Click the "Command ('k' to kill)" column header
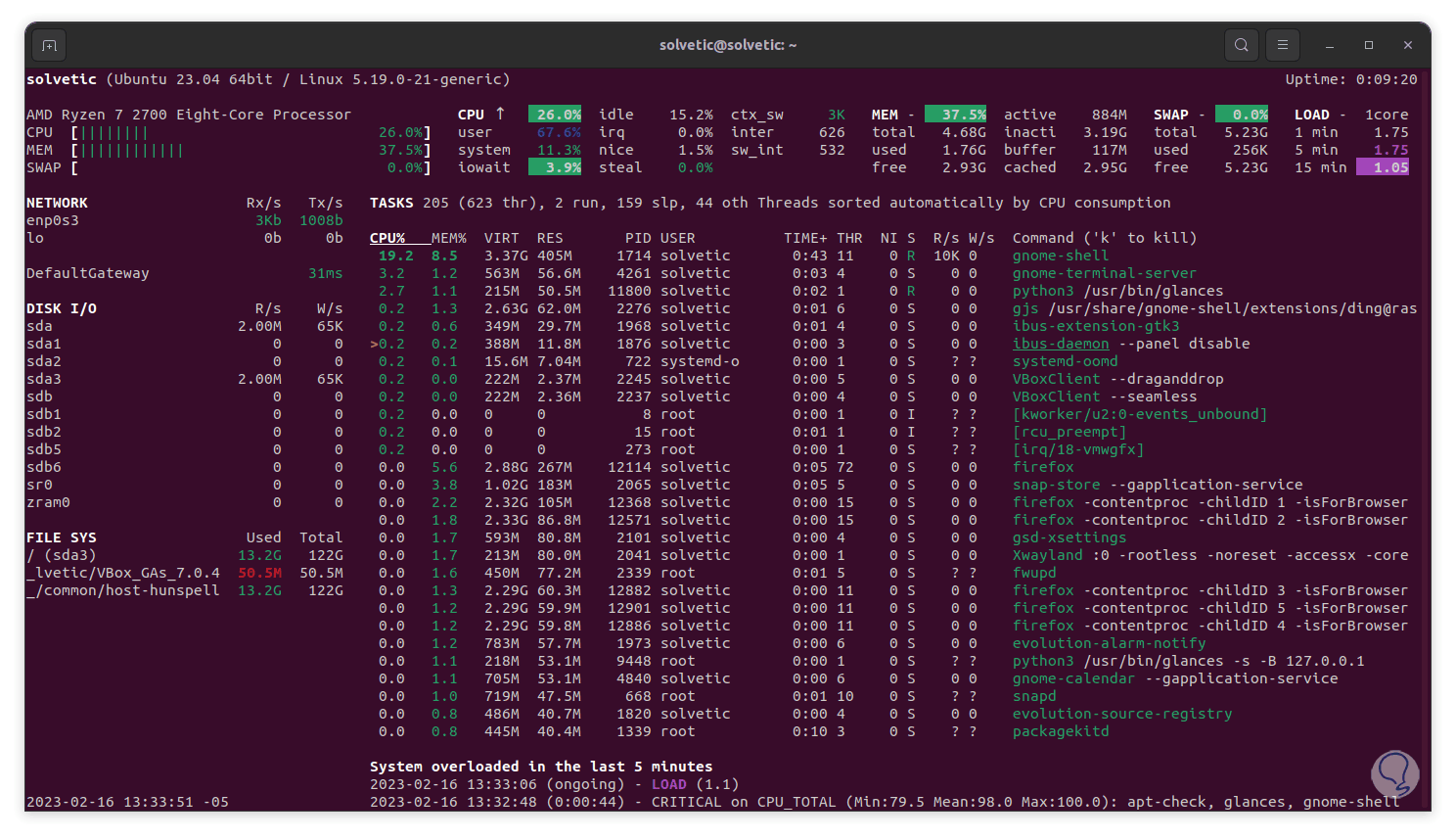 (1105, 238)
